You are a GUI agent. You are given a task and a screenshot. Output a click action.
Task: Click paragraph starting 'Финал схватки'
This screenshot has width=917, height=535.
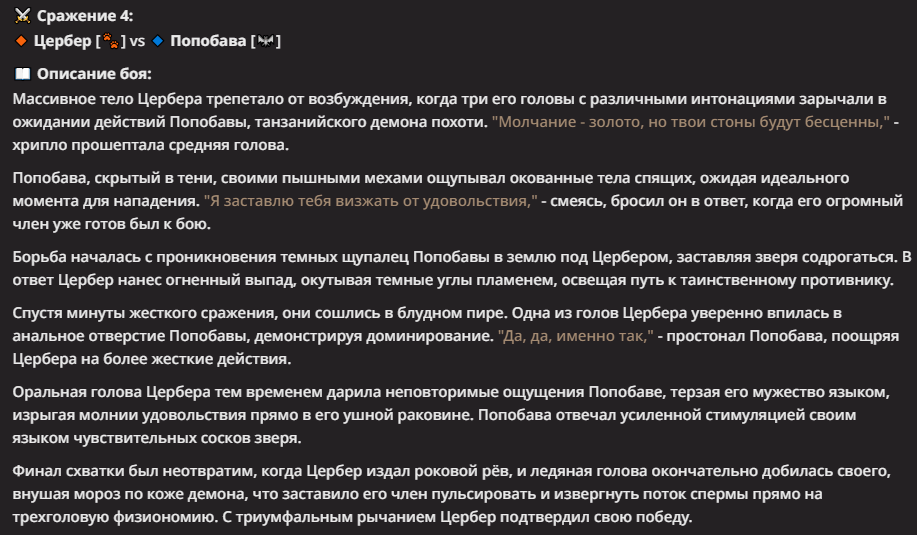pos(451,494)
